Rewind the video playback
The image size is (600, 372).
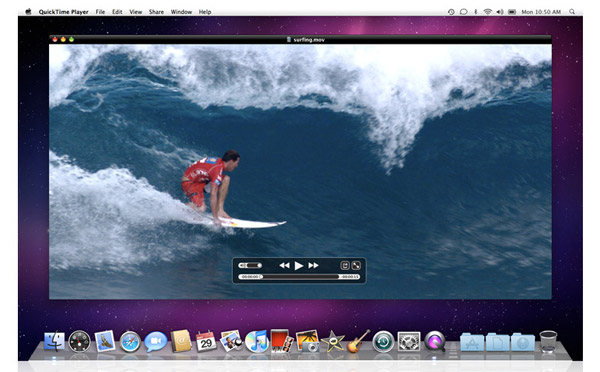[284, 265]
